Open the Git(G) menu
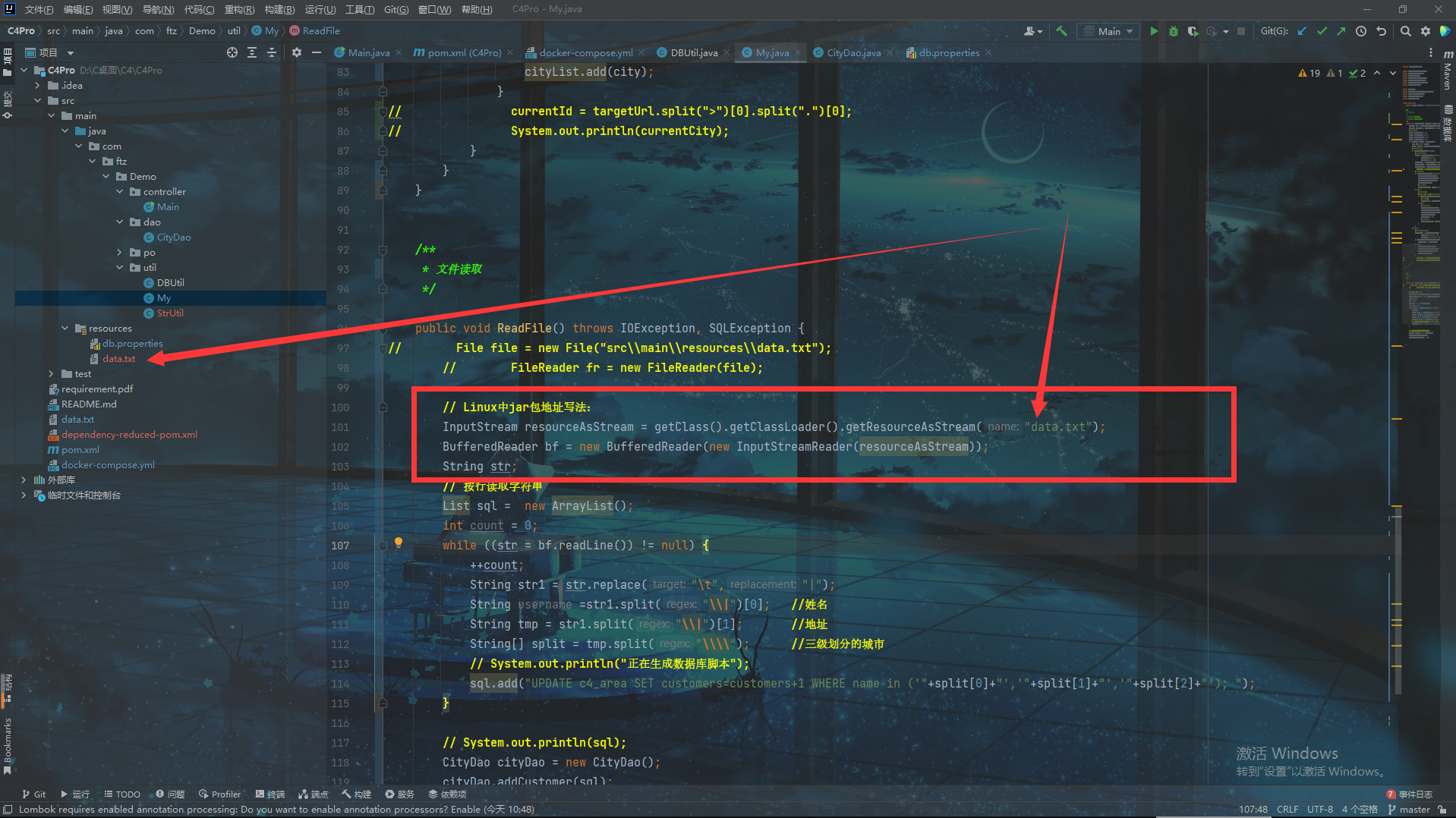 point(396,9)
